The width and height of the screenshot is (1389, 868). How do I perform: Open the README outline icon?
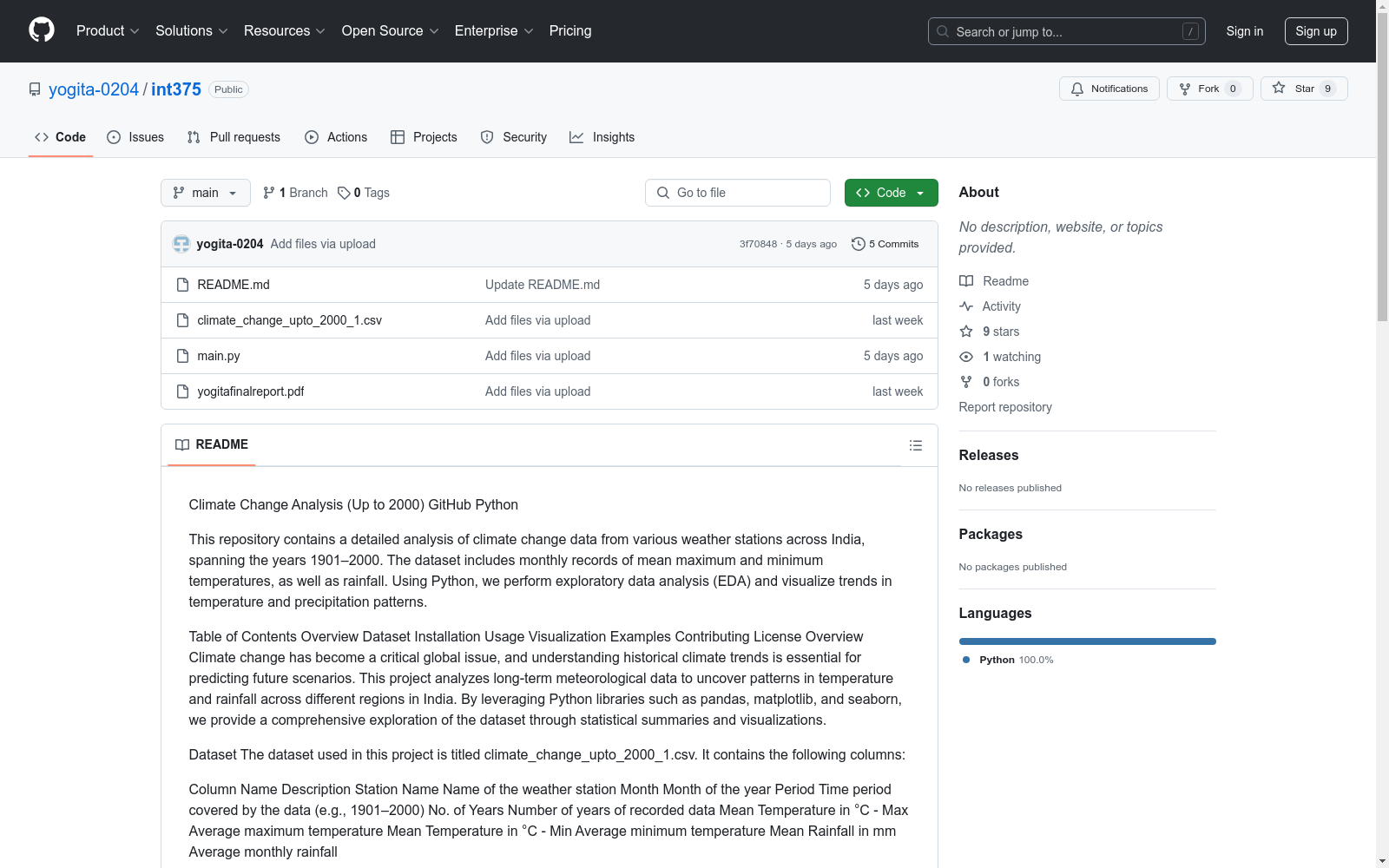coord(916,445)
